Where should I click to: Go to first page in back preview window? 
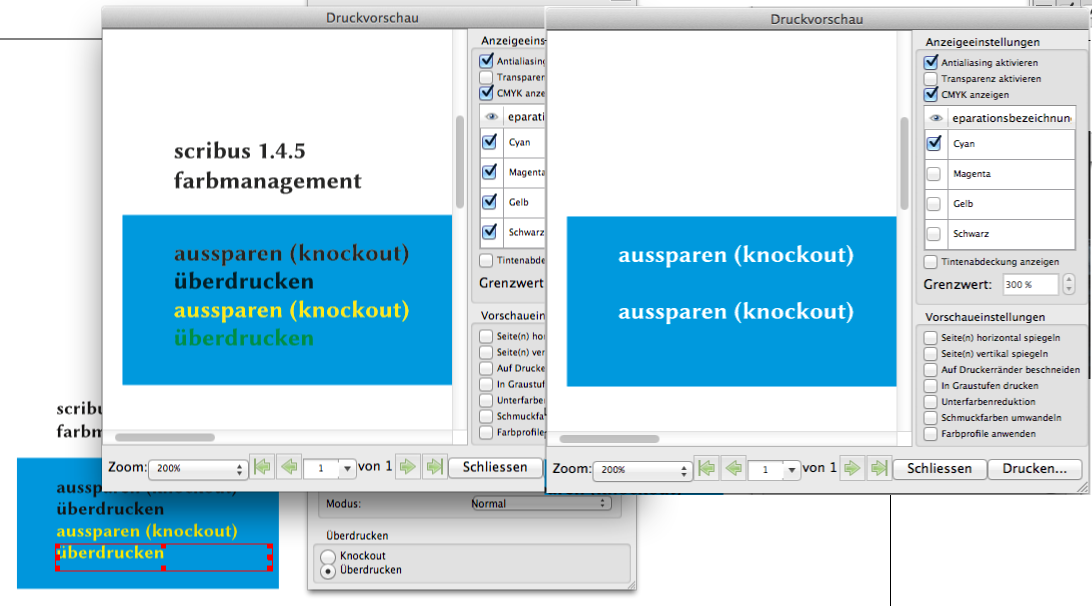[263, 467]
